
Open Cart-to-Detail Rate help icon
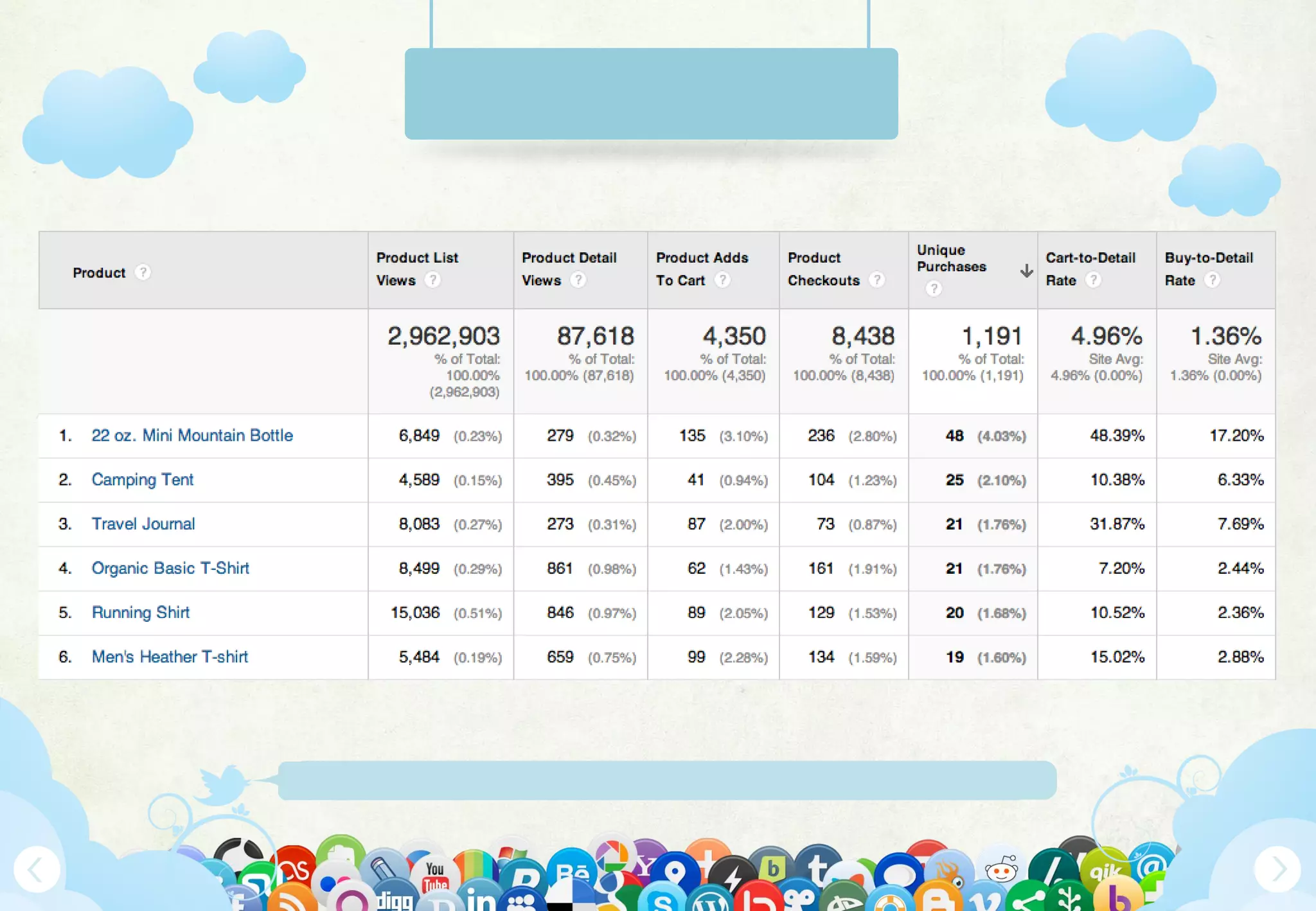tap(1093, 280)
